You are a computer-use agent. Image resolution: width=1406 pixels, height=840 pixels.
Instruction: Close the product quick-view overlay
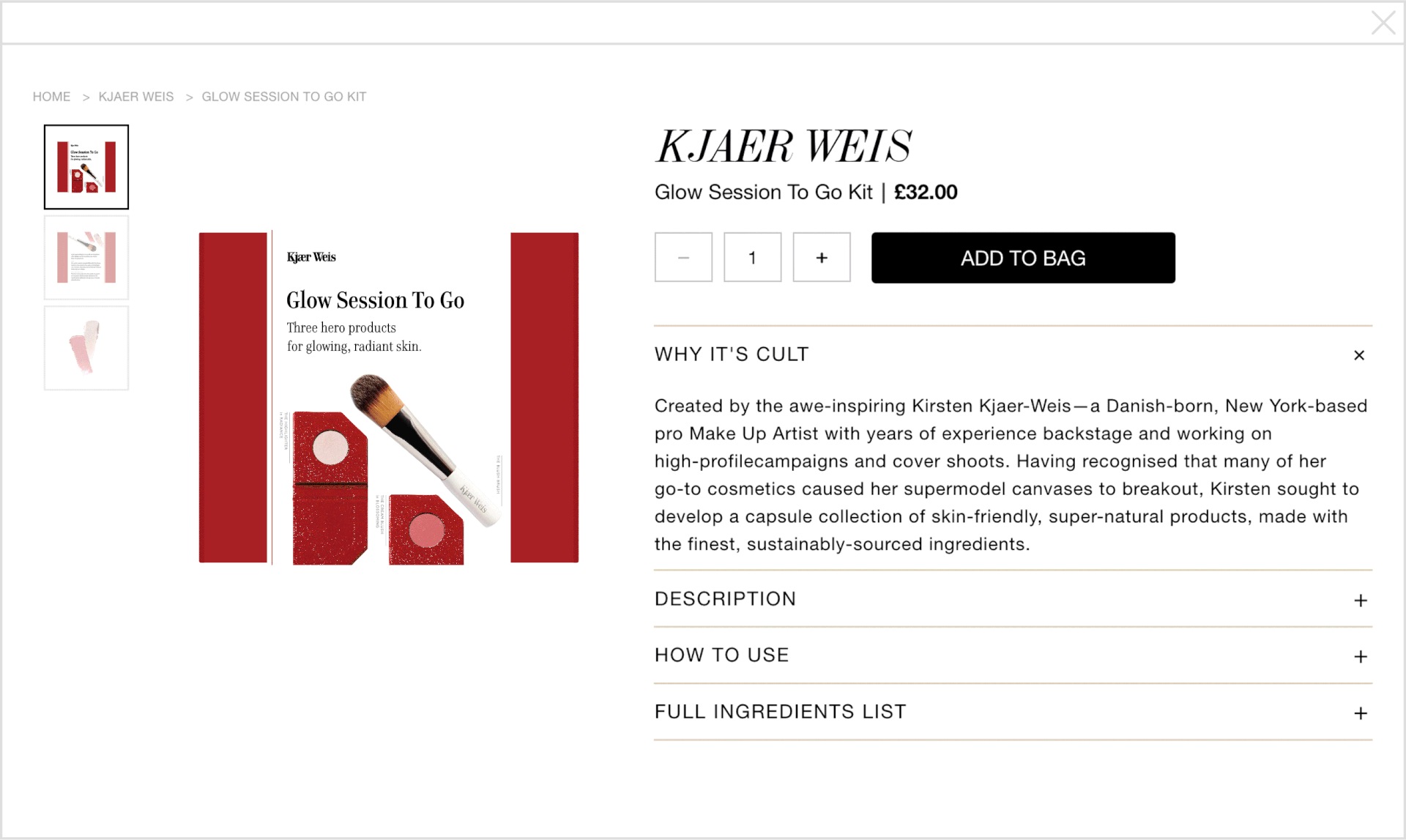(1383, 23)
